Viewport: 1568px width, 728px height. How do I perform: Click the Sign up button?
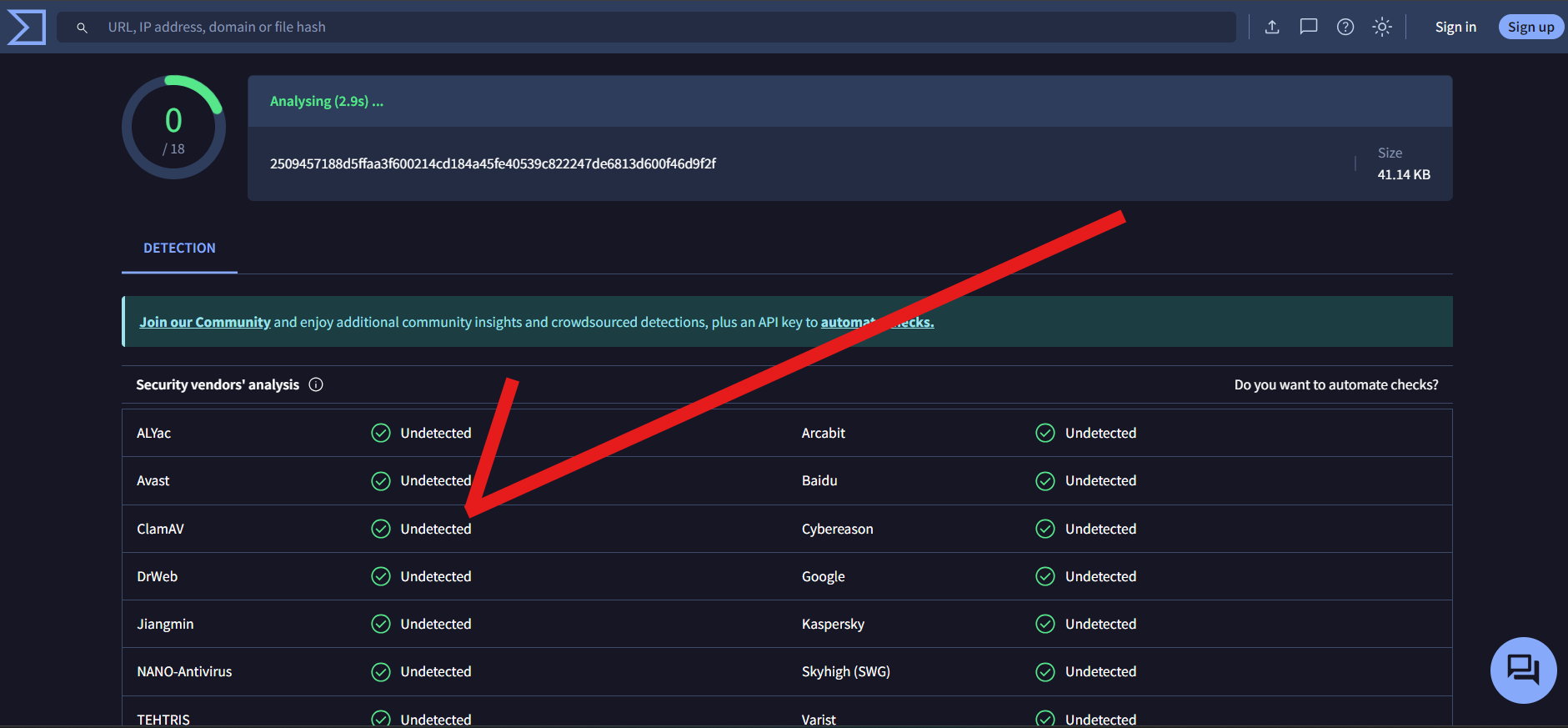click(1531, 27)
